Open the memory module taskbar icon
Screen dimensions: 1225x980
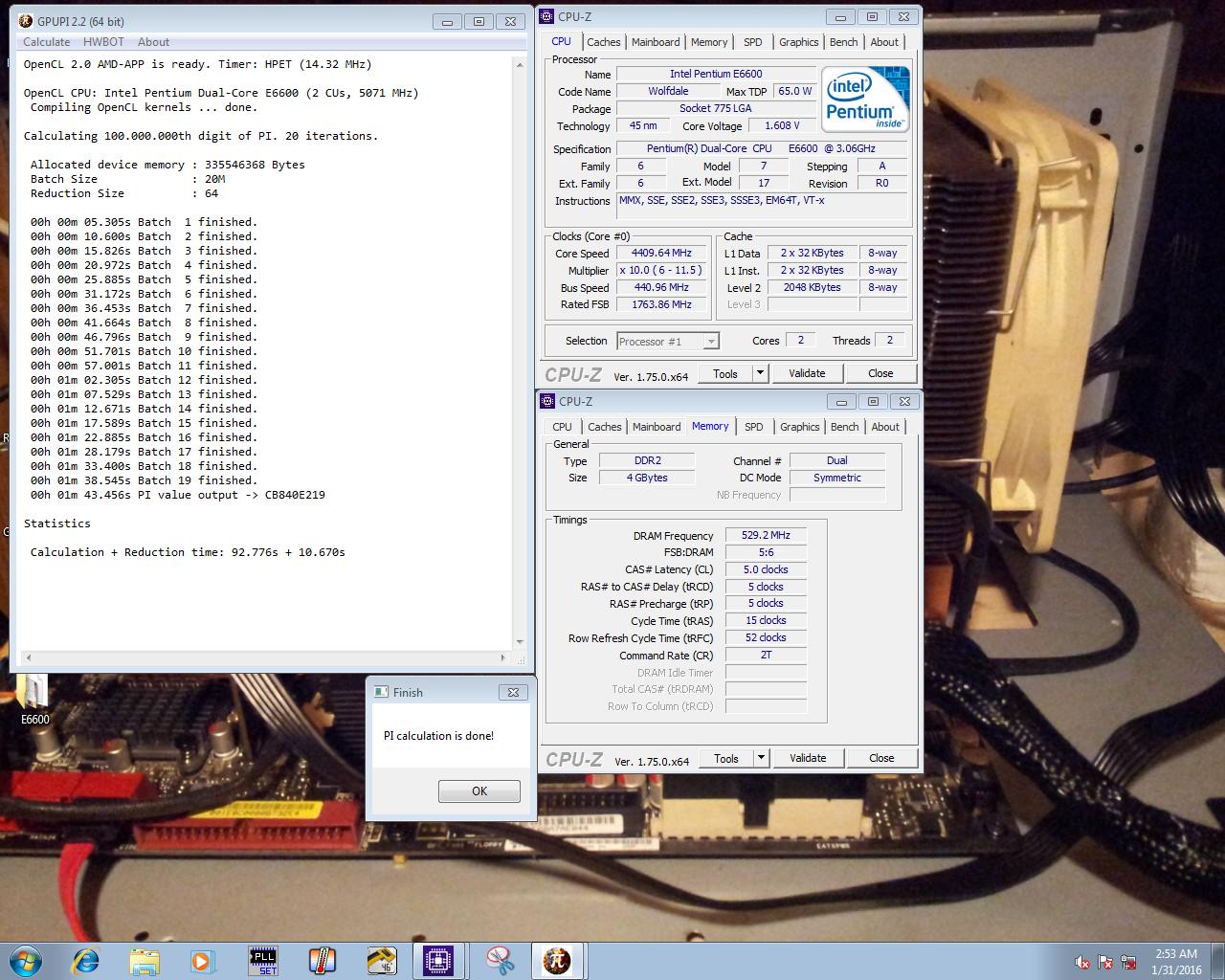(381, 960)
